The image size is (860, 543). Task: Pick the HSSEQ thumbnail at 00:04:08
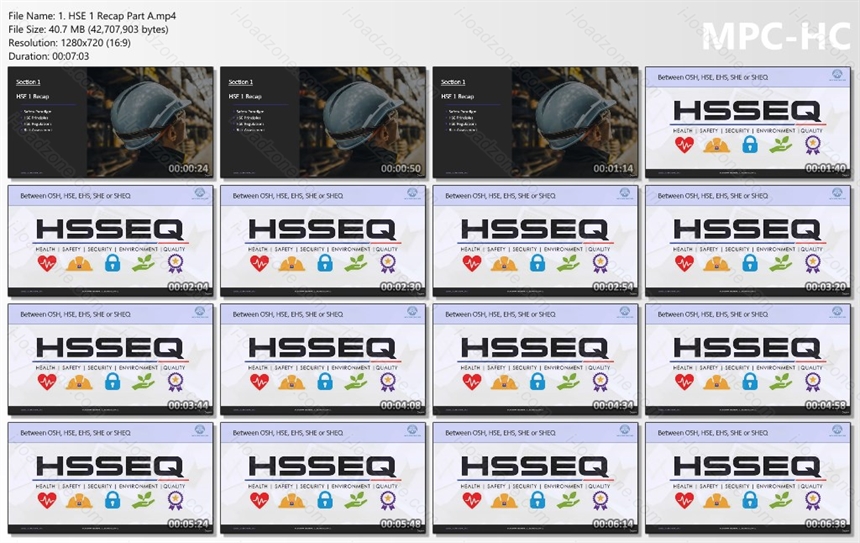(323, 359)
